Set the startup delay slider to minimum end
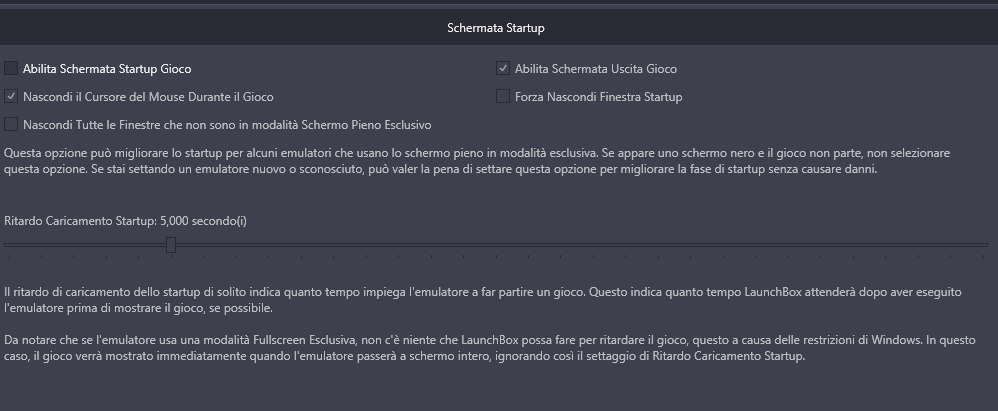 click(x=6, y=244)
